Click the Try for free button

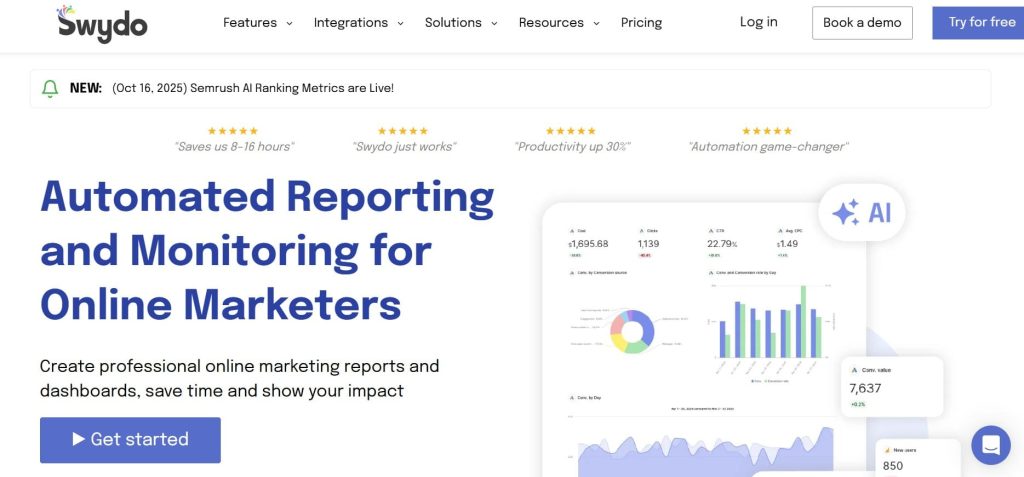[980, 22]
